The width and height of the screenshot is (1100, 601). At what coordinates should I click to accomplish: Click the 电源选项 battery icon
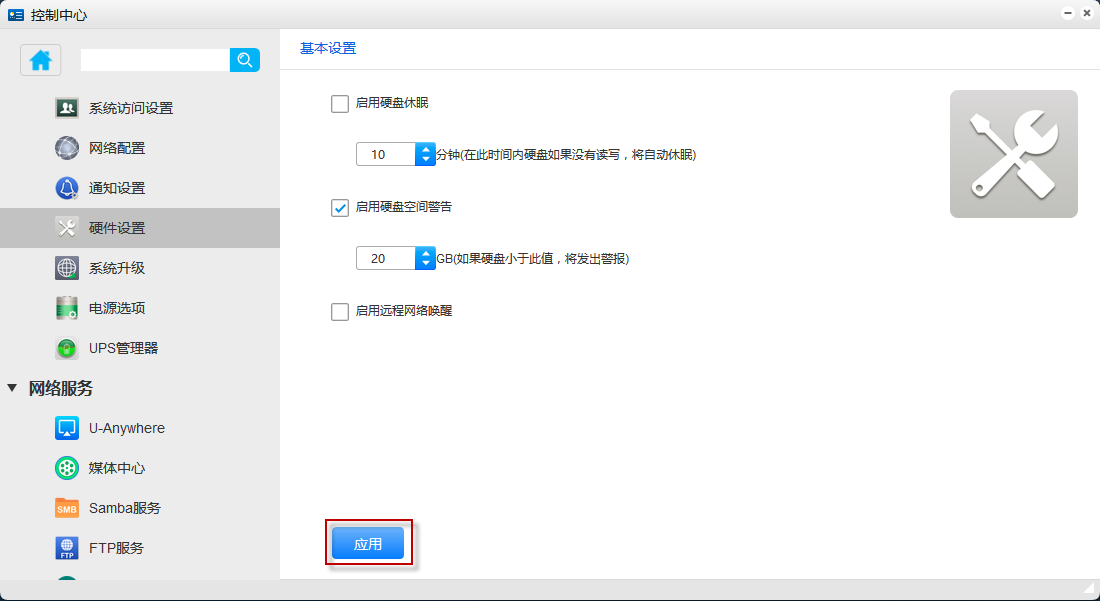pos(67,308)
